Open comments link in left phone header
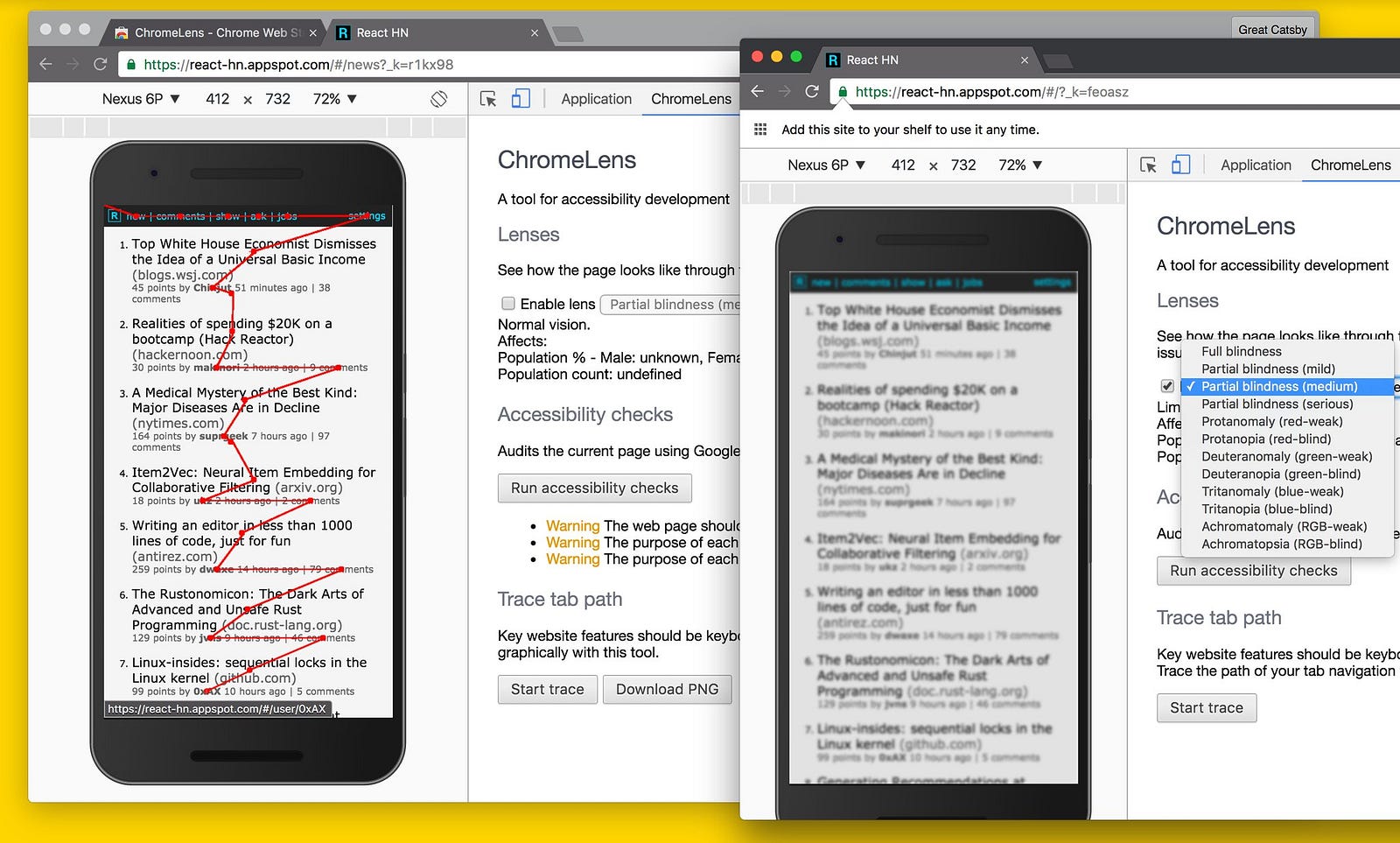The width and height of the screenshot is (1400, 843). (180, 216)
